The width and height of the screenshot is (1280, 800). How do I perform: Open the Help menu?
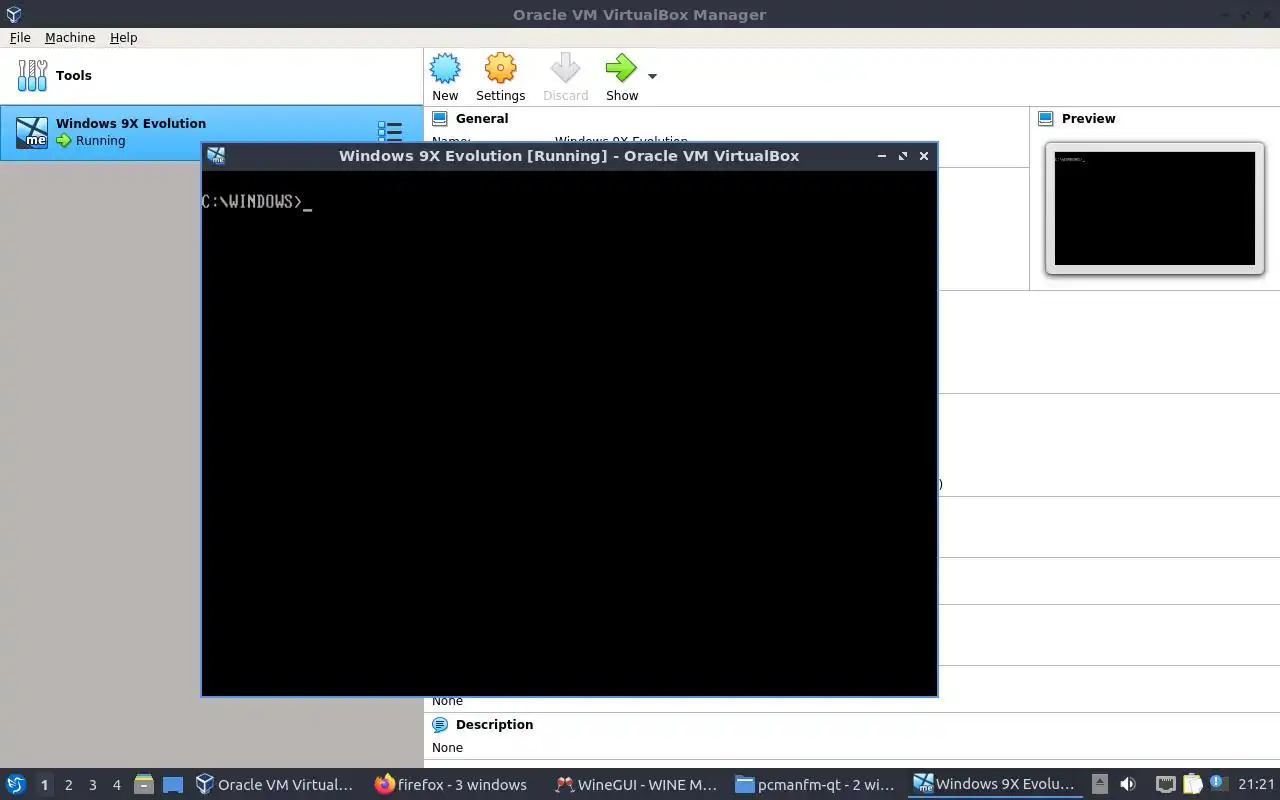point(123,37)
